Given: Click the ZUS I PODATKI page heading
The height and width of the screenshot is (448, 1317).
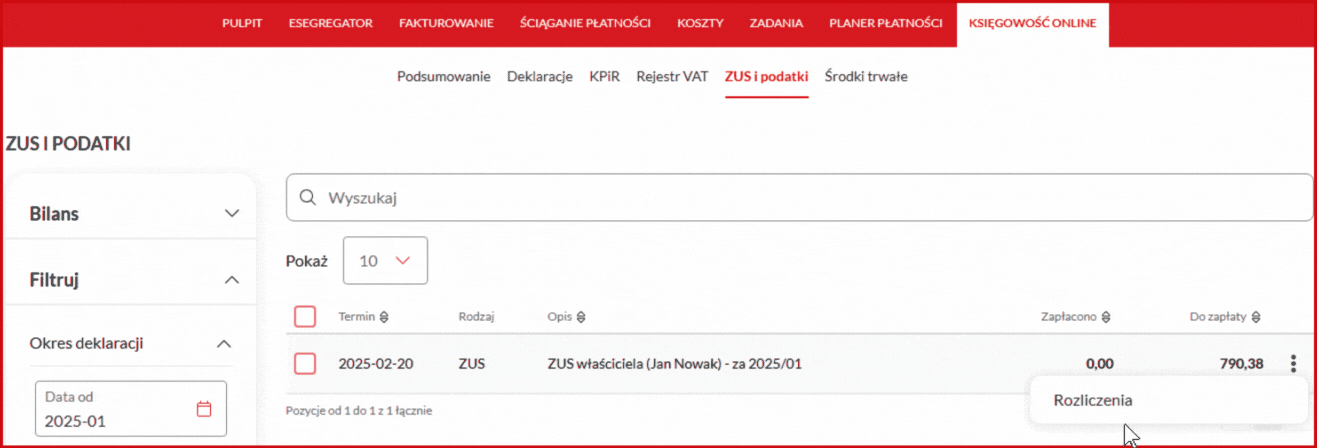Looking at the screenshot, I should point(68,144).
